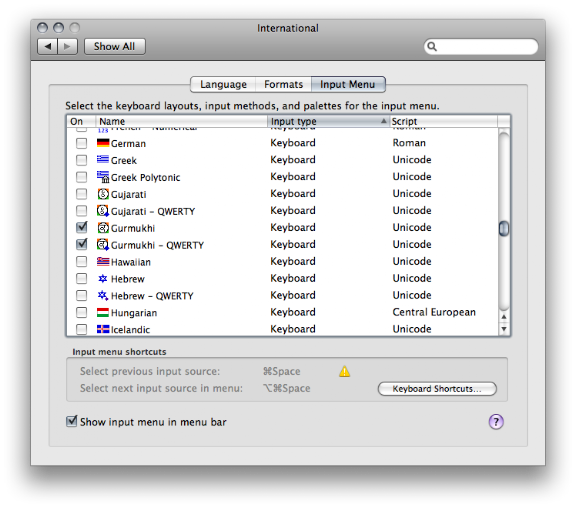The image size is (576, 508).
Task: Open Keyboard Shortcuts settings
Action: 437,389
